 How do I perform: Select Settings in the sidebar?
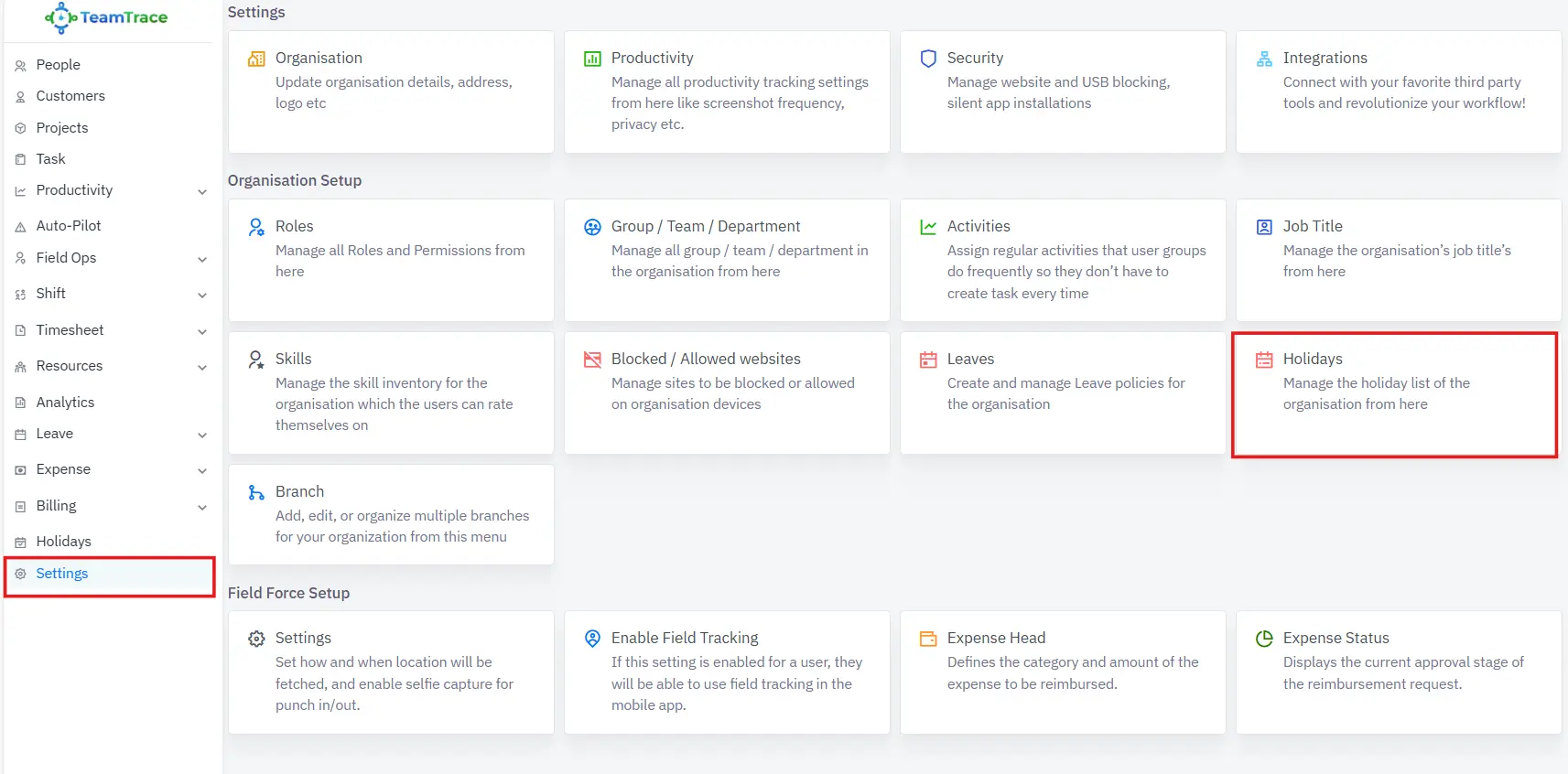tap(62, 574)
